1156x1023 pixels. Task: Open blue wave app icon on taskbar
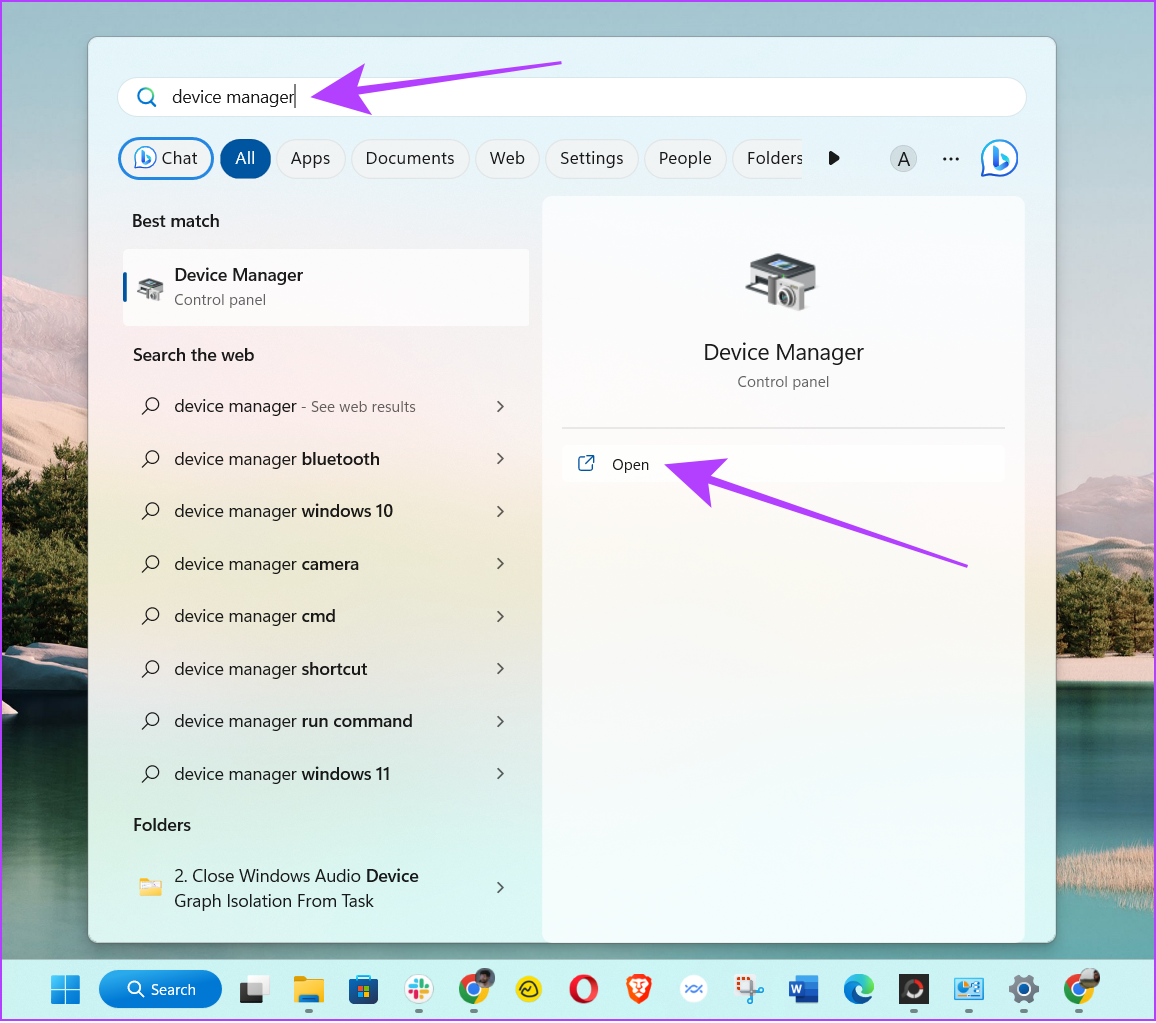click(x=694, y=989)
